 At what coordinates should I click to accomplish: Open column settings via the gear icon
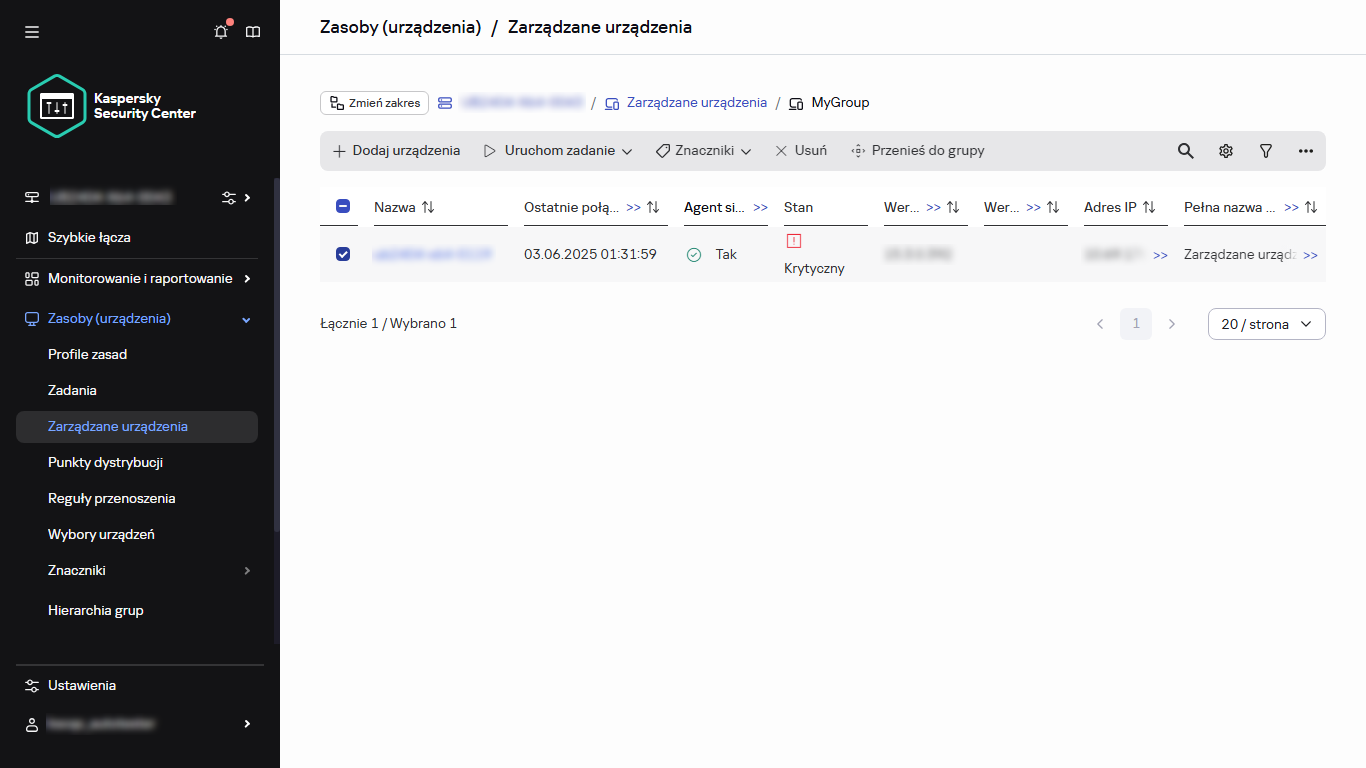coord(1226,150)
